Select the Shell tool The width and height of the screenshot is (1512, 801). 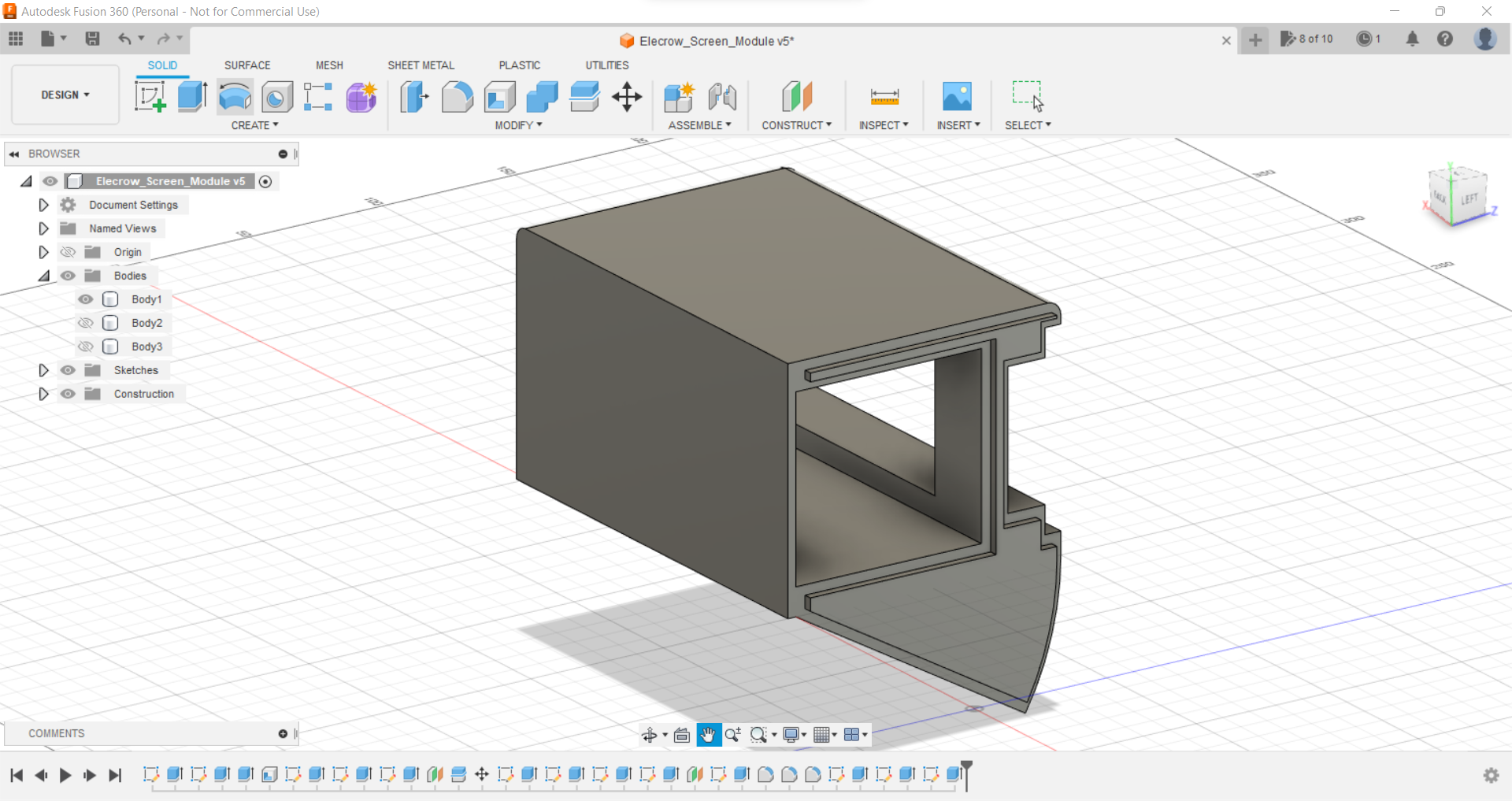[500, 97]
